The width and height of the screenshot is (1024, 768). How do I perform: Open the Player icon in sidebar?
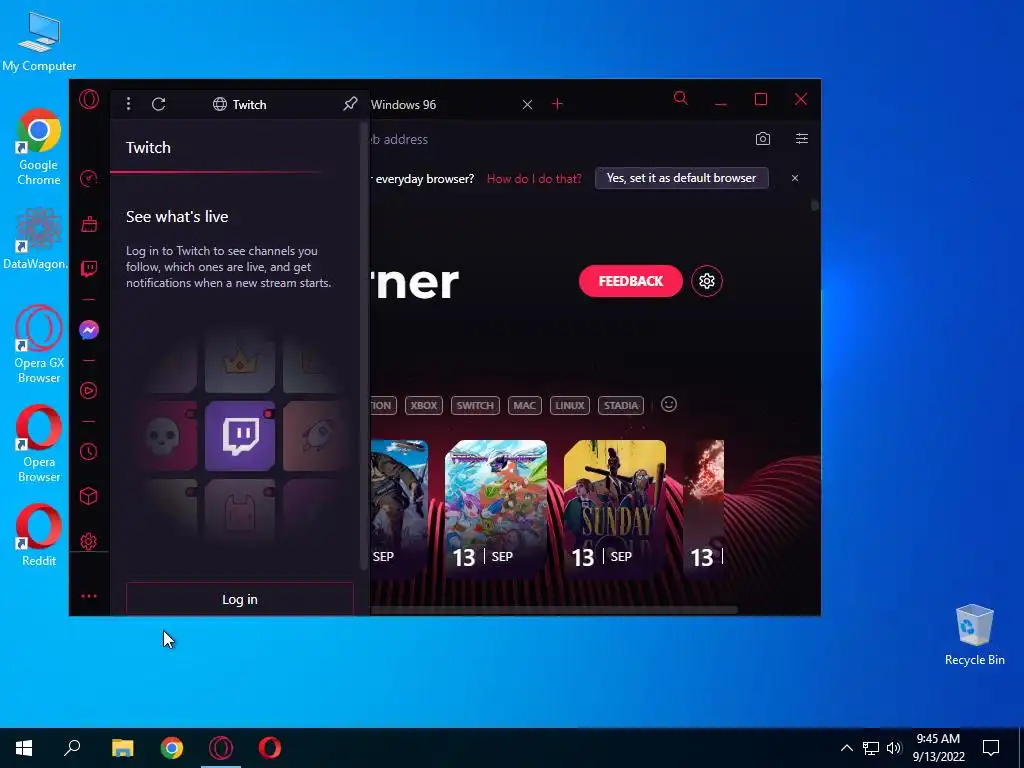pos(89,391)
